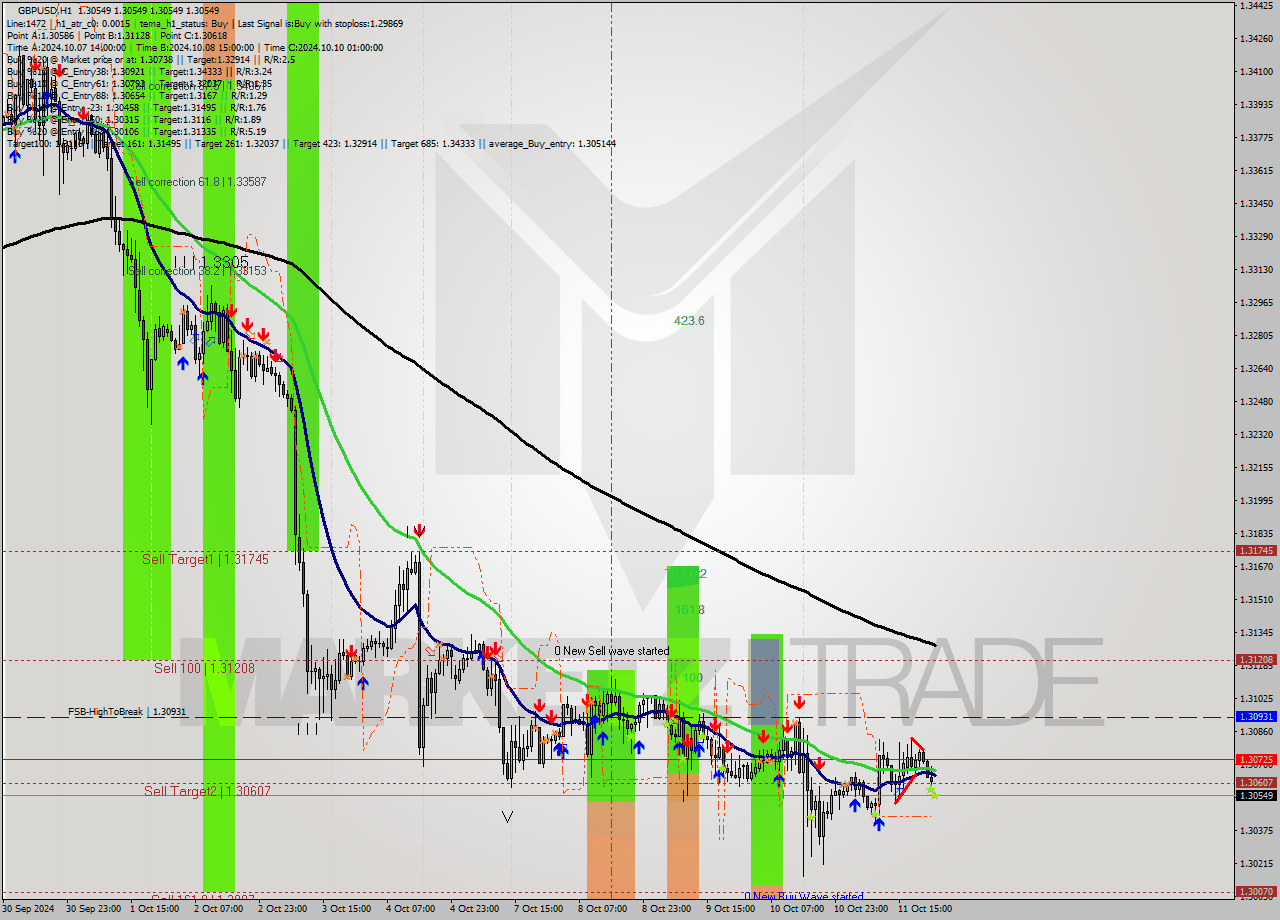This screenshot has width=1280, height=920.
Task: Select the '423.6' Fibonacci level label
Action: click(689, 321)
